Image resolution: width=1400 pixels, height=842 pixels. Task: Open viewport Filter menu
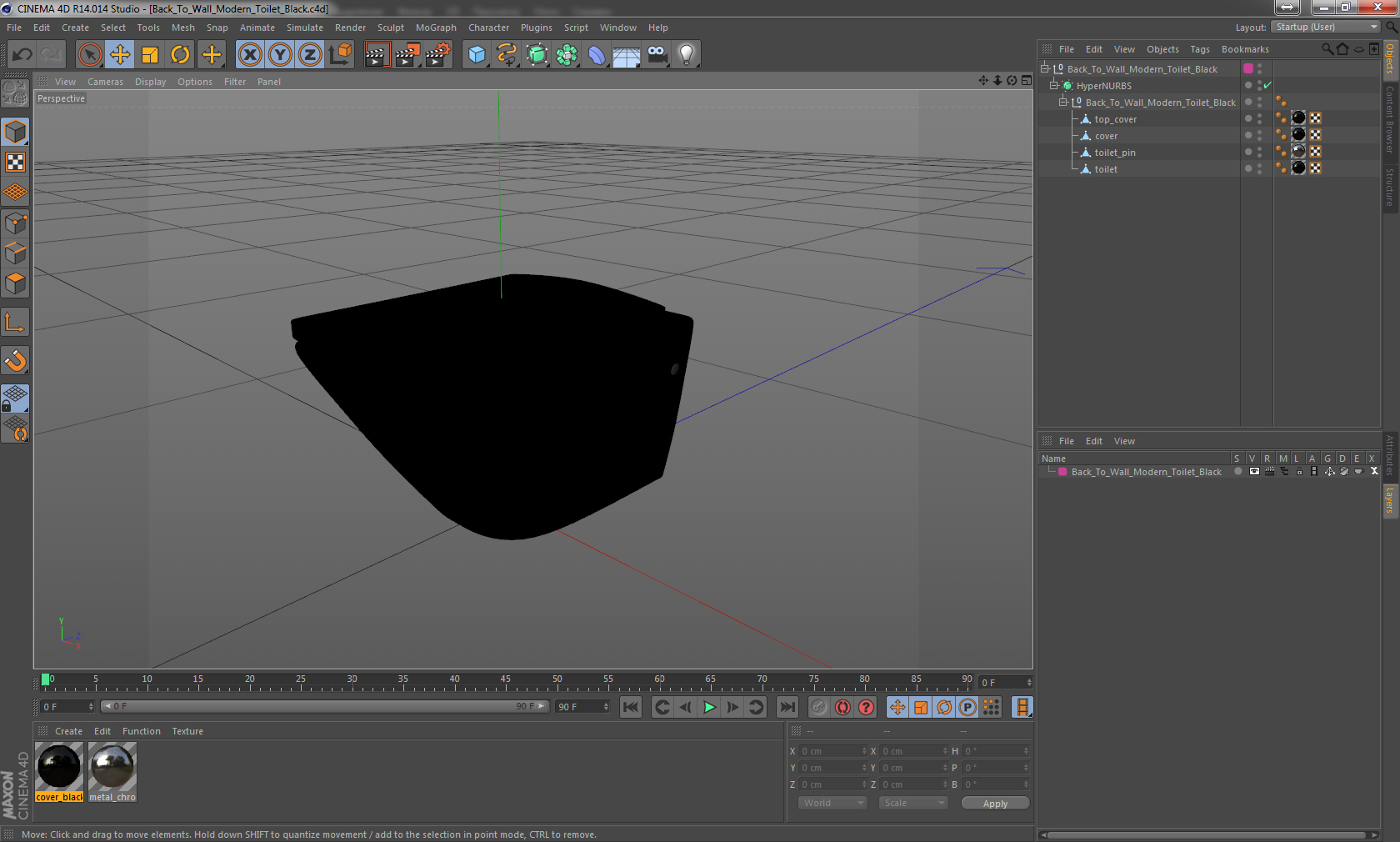(x=235, y=82)
